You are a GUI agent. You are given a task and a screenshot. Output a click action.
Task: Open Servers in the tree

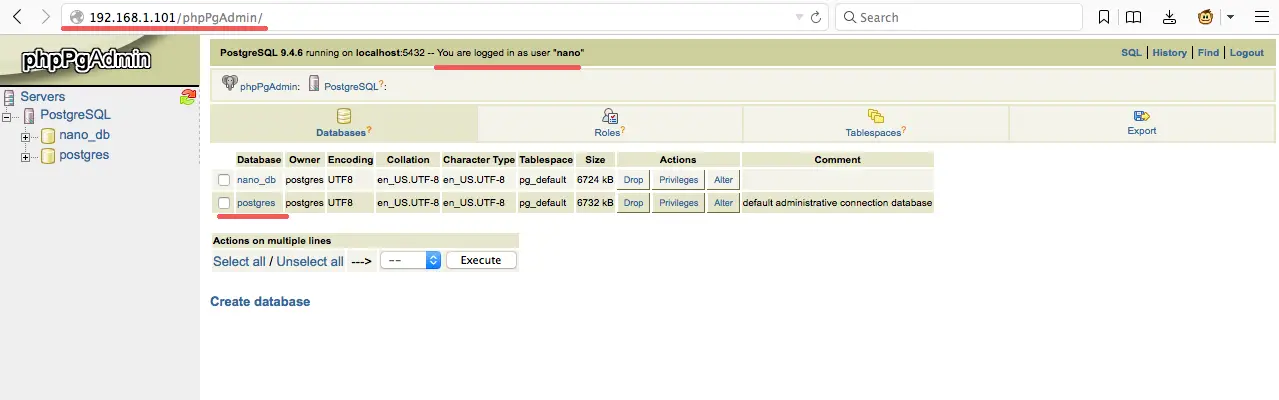[42, 97]
